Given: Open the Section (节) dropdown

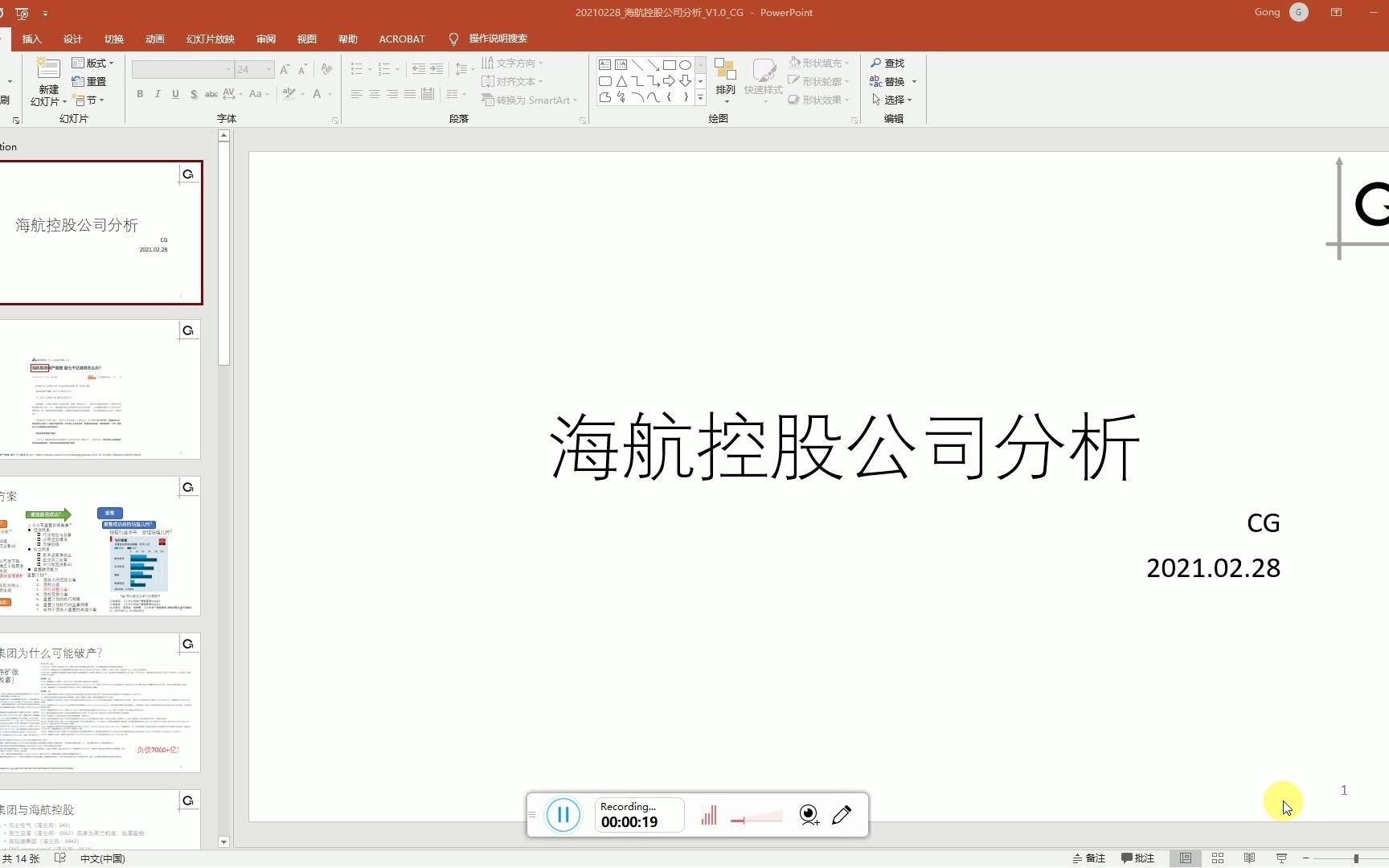Looking at the screenshot, I should tap(89, 100).
